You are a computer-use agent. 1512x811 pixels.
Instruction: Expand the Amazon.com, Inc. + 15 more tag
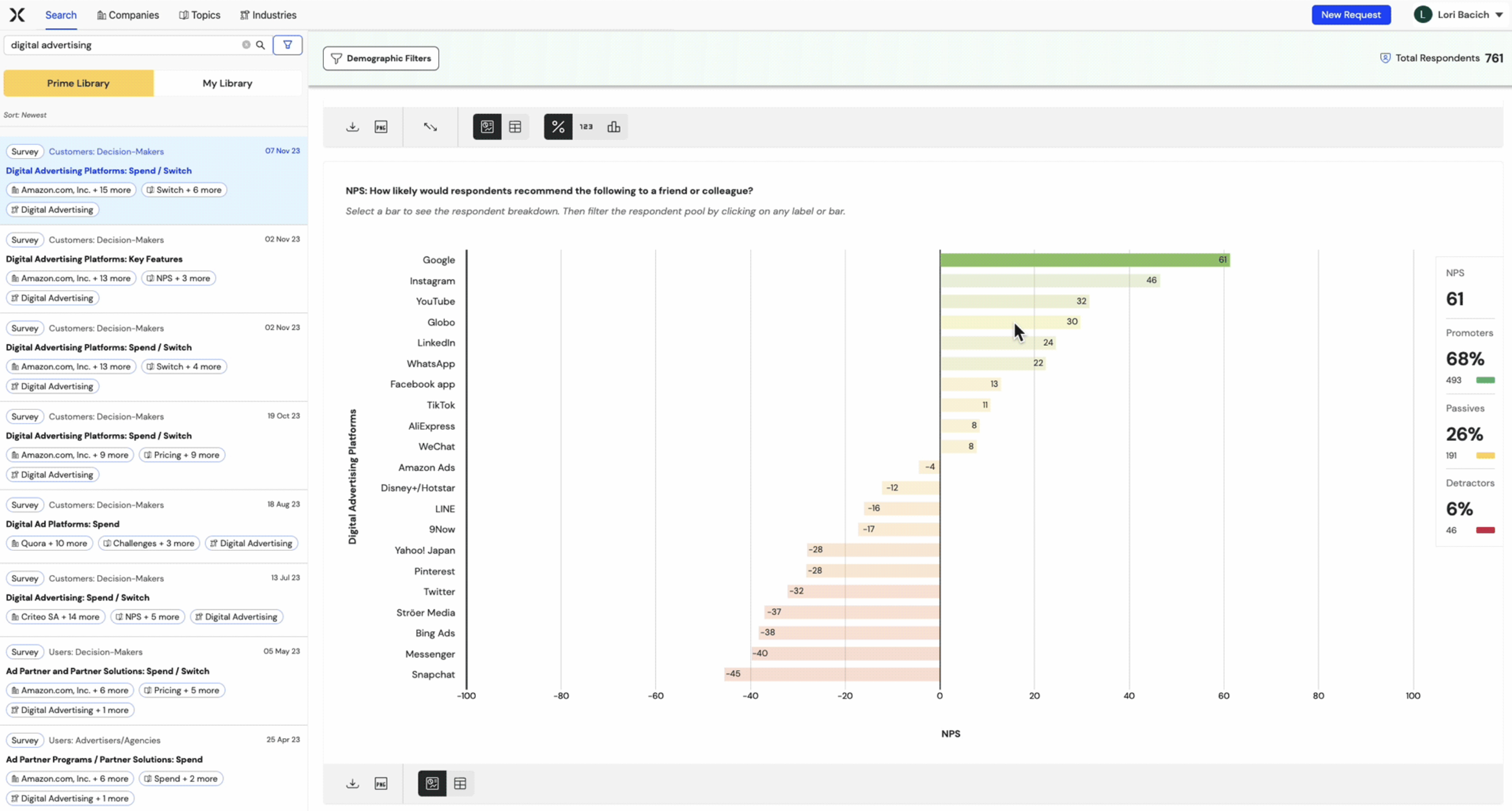72,190
